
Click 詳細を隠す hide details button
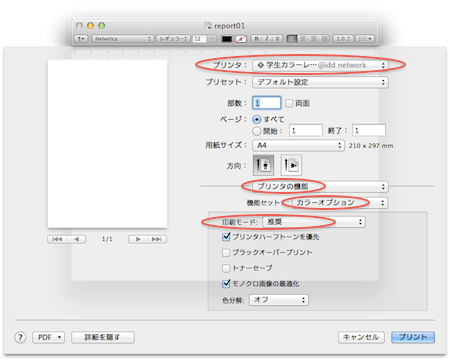[x=103, y=337]
